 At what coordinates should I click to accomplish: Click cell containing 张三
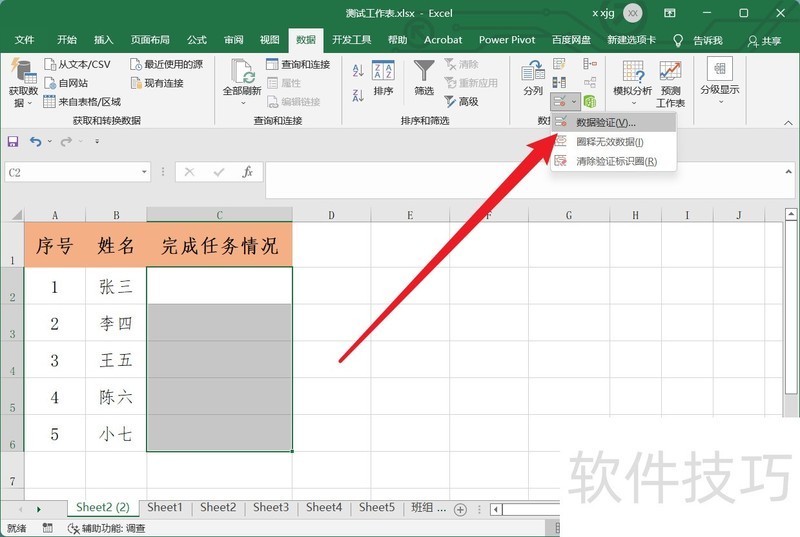pos(116,286)
